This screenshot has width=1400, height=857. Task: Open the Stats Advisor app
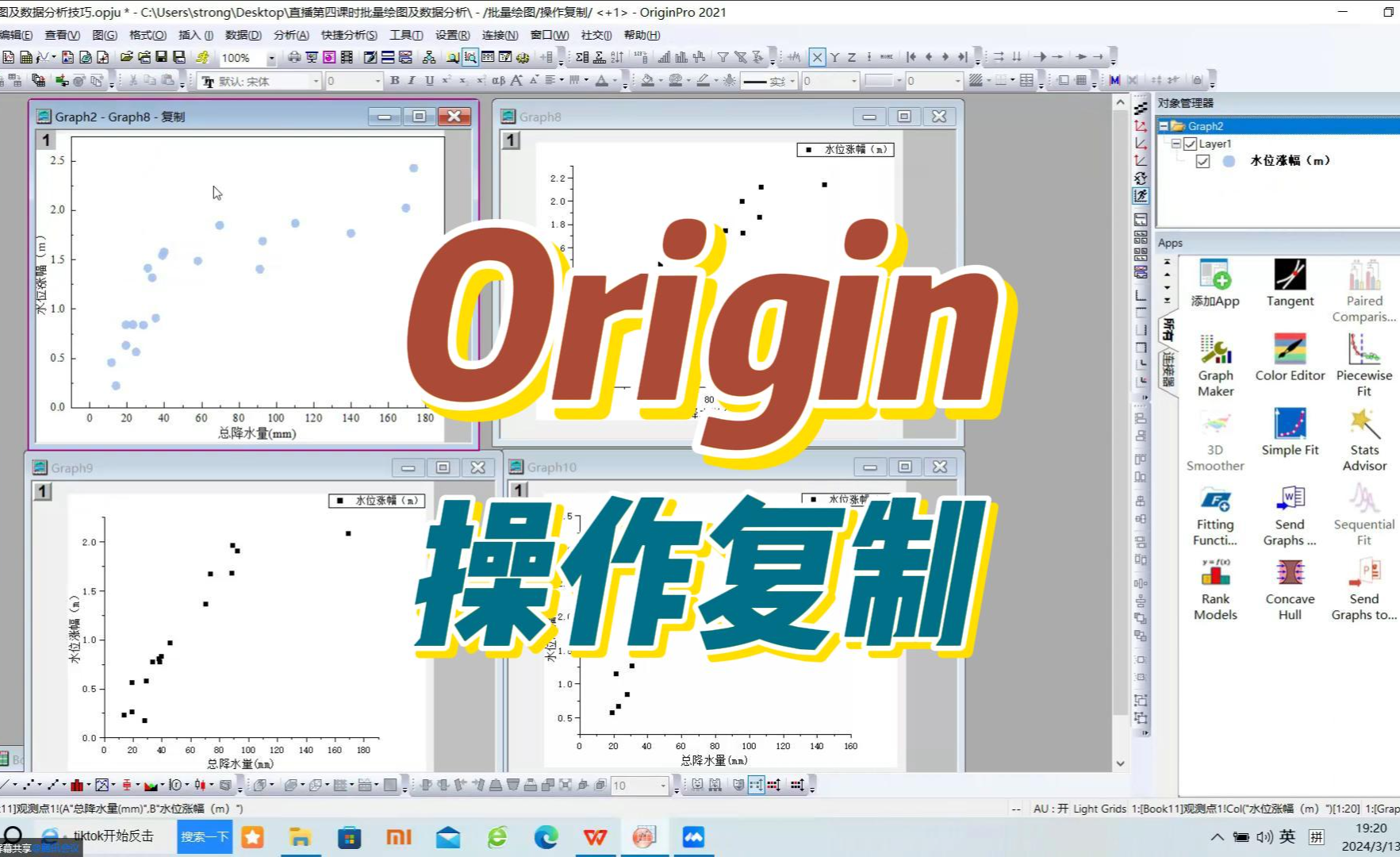[1364, 440]
